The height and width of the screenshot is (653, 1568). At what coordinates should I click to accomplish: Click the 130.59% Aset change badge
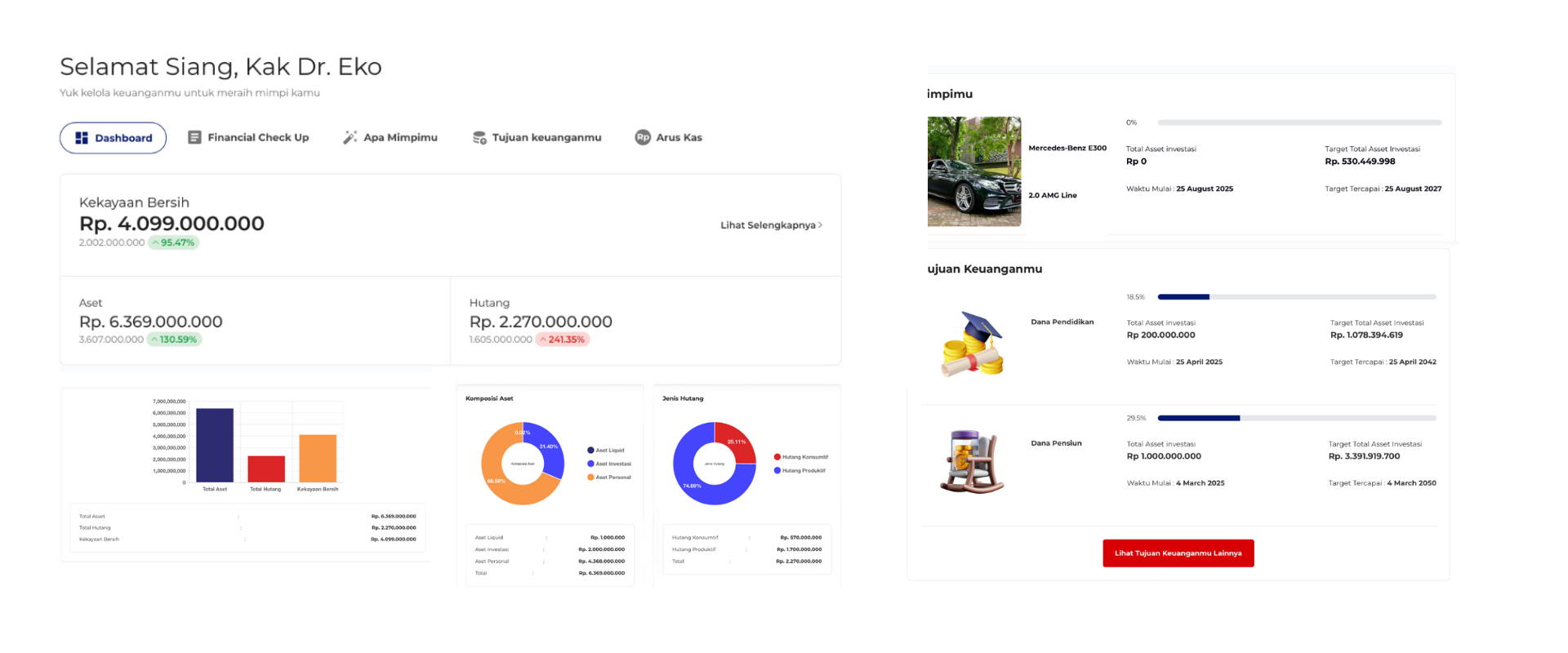(x=174, y=340)
